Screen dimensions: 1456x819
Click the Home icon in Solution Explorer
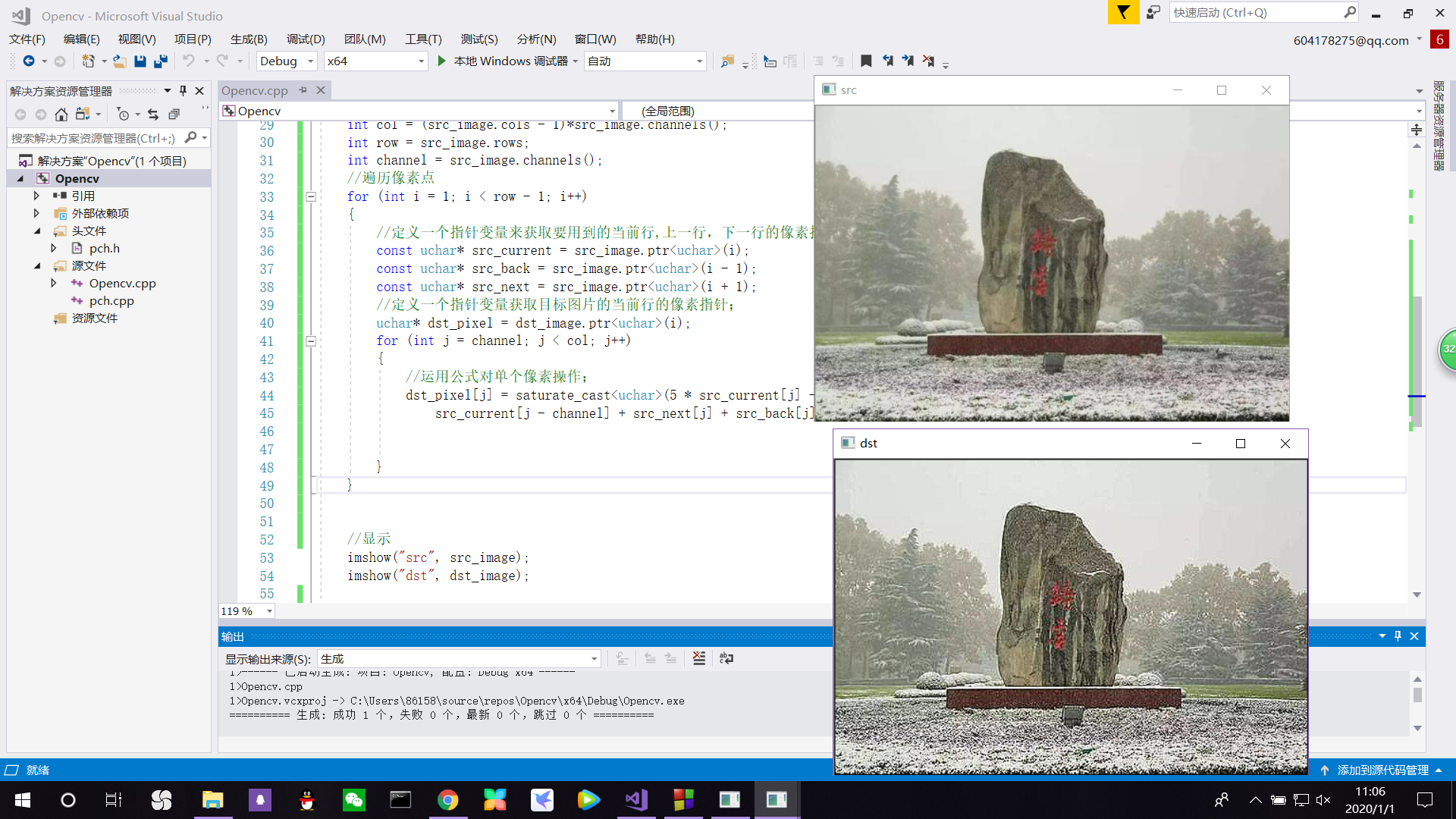click(x=61, y=115)
